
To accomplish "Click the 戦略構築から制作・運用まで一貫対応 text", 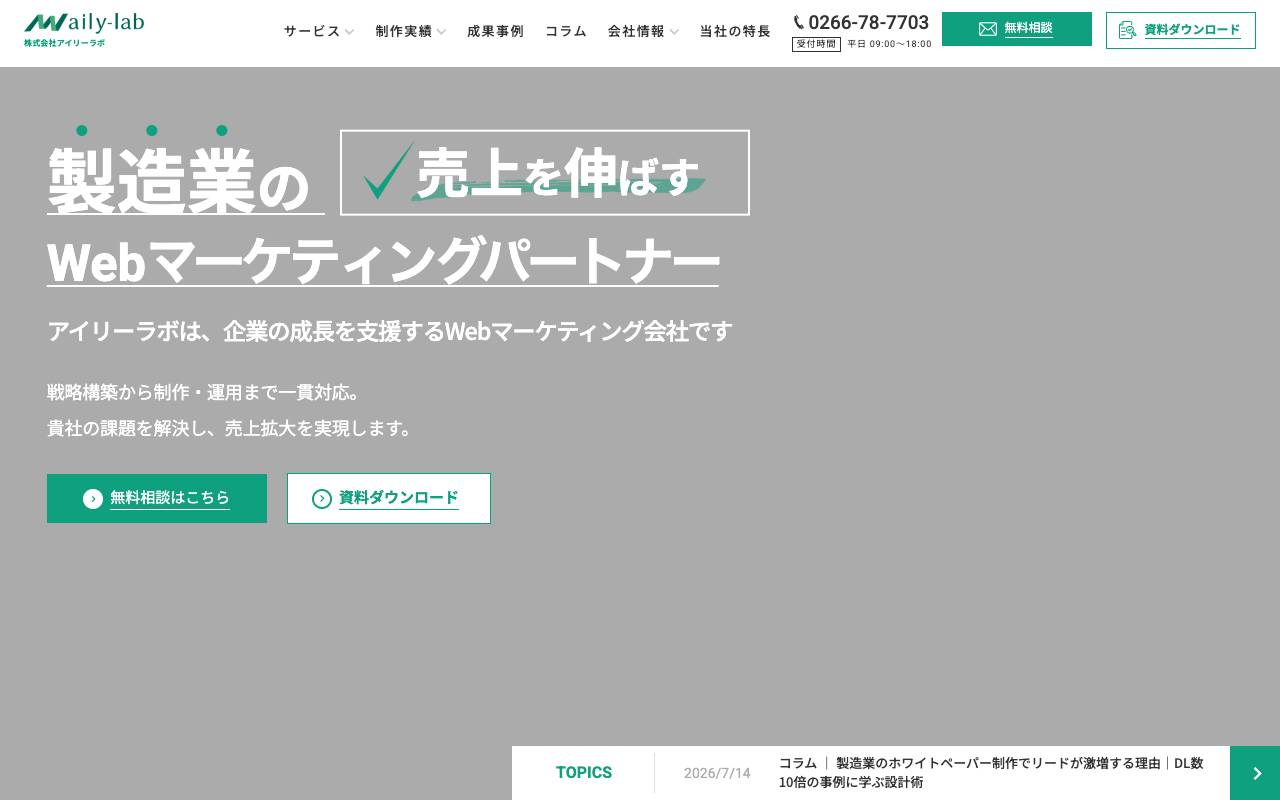I will tap(204, 392).
